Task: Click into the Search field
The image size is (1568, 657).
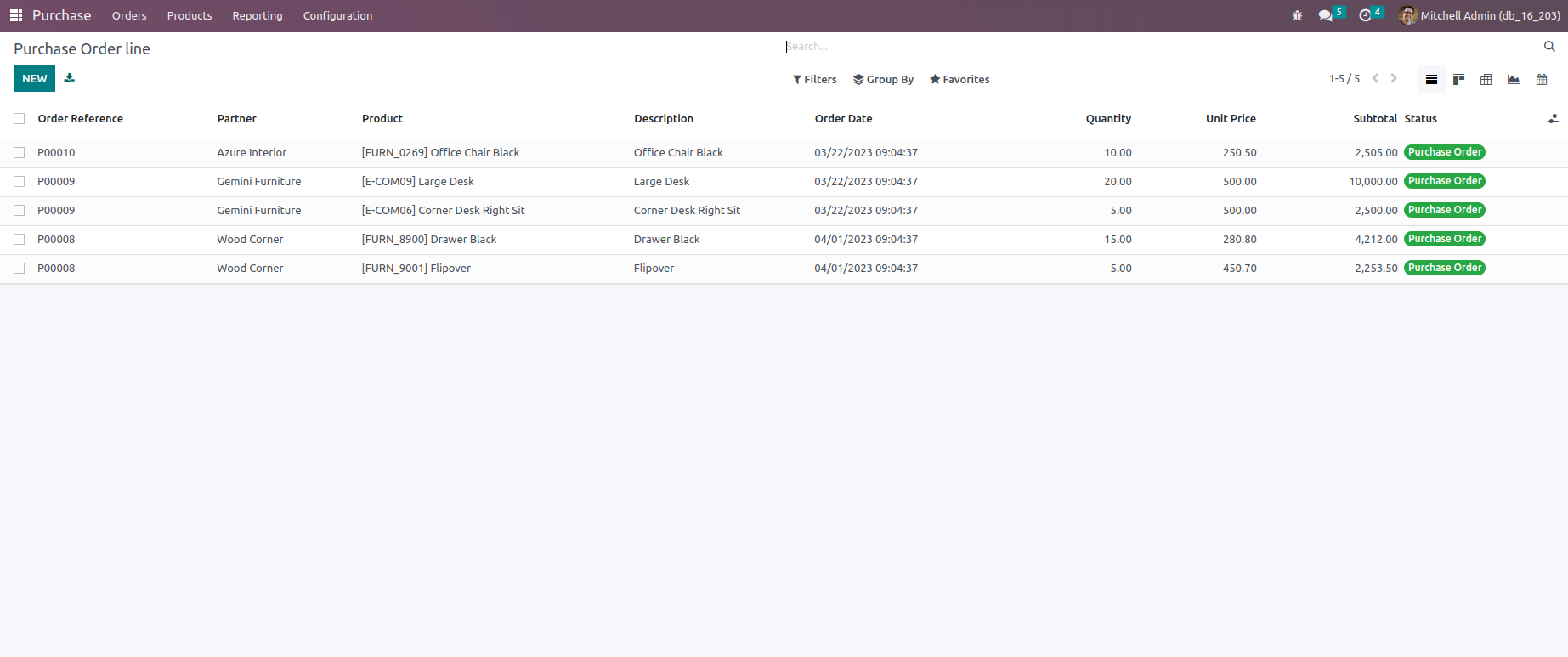Action: (1162, 47)
